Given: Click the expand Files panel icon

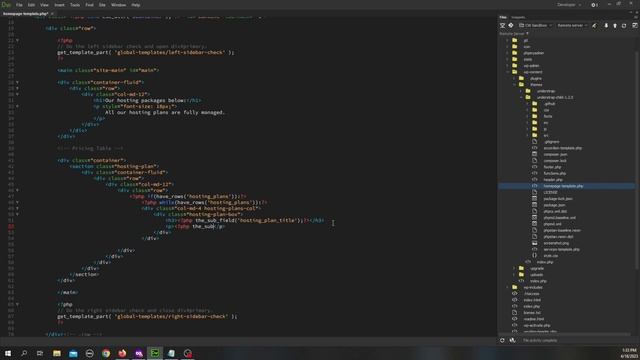Looking at the screenshot, I should [x=635, y=25].
